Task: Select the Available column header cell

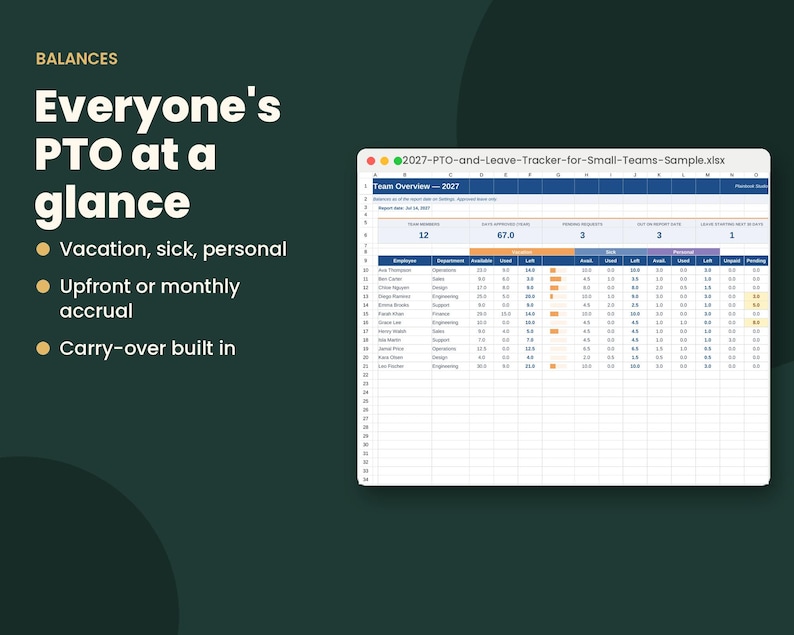Action: 482,261
